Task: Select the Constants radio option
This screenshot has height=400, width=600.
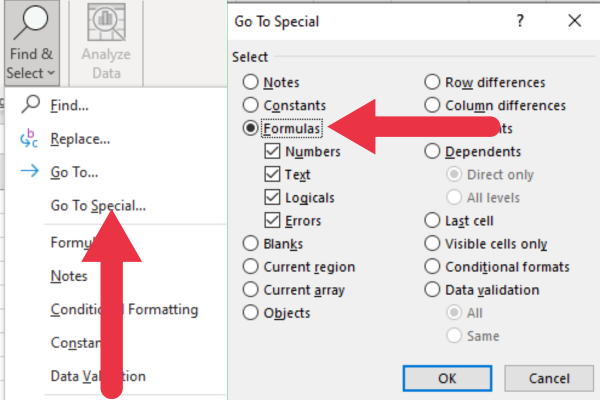Action: 249,105
